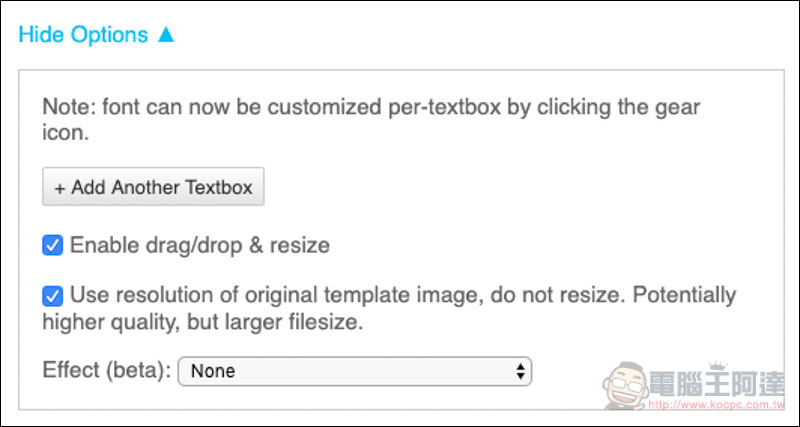Click the cartoon face watermark logo
The width and height of the screenshot is (800, 427).
point(626,386)
